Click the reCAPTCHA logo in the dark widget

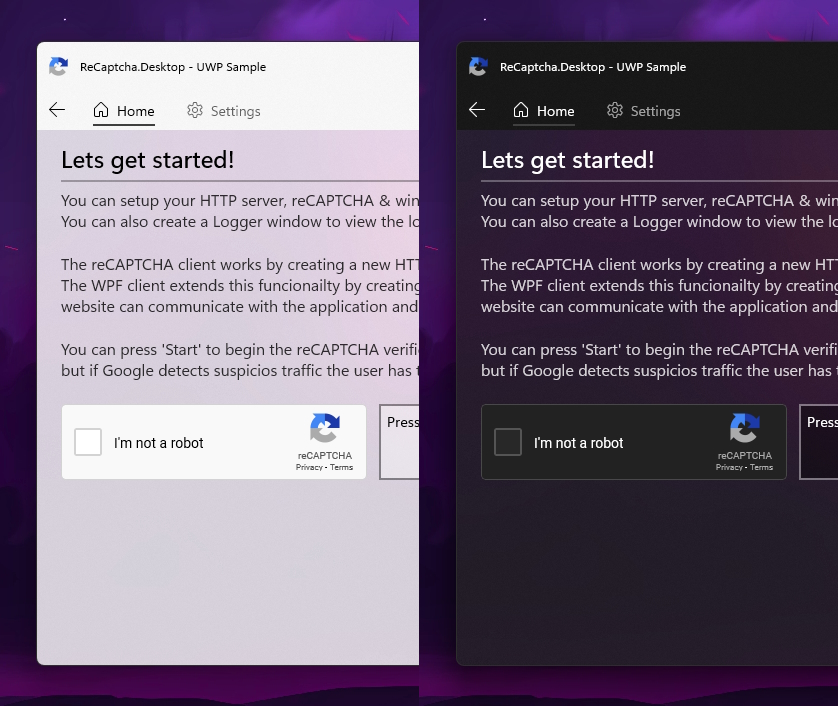745,428
